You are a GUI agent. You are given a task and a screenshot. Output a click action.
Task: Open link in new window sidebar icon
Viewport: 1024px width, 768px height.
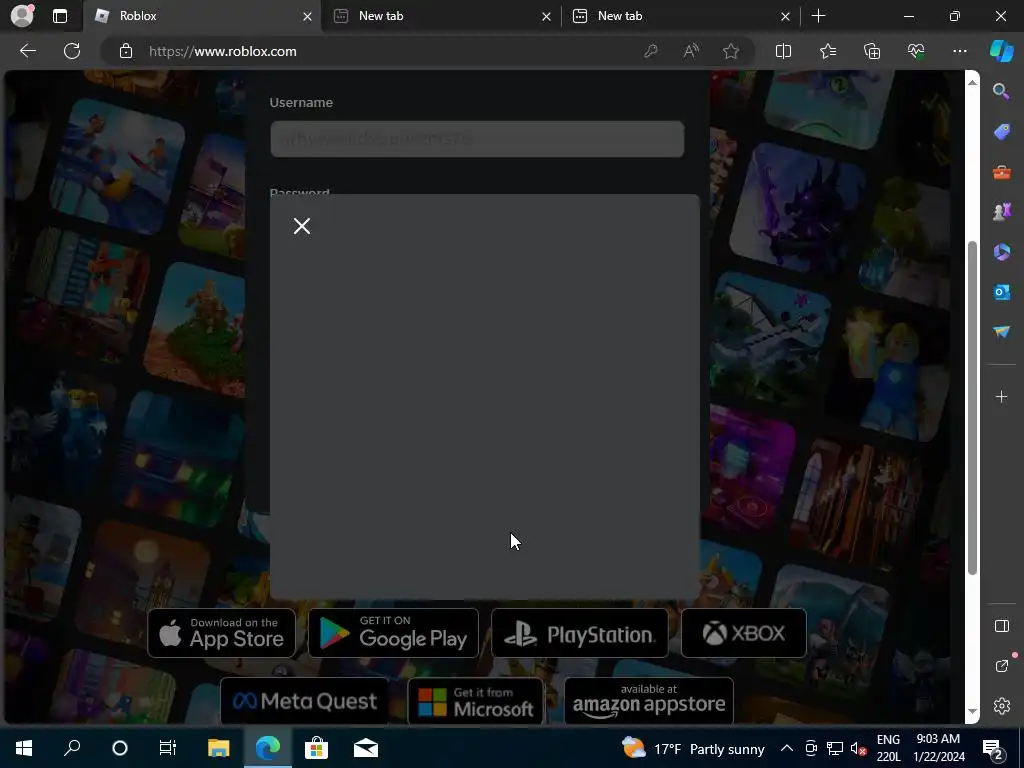tap(1001, 666)
